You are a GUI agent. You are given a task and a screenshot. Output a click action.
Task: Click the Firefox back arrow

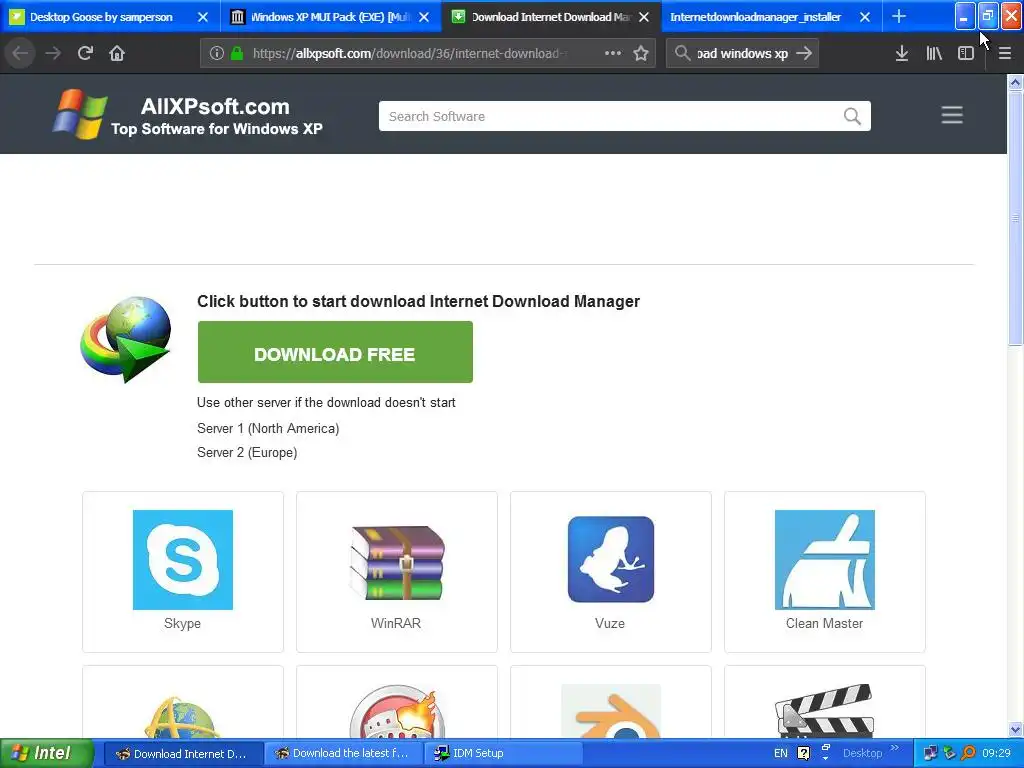(20, 53)
